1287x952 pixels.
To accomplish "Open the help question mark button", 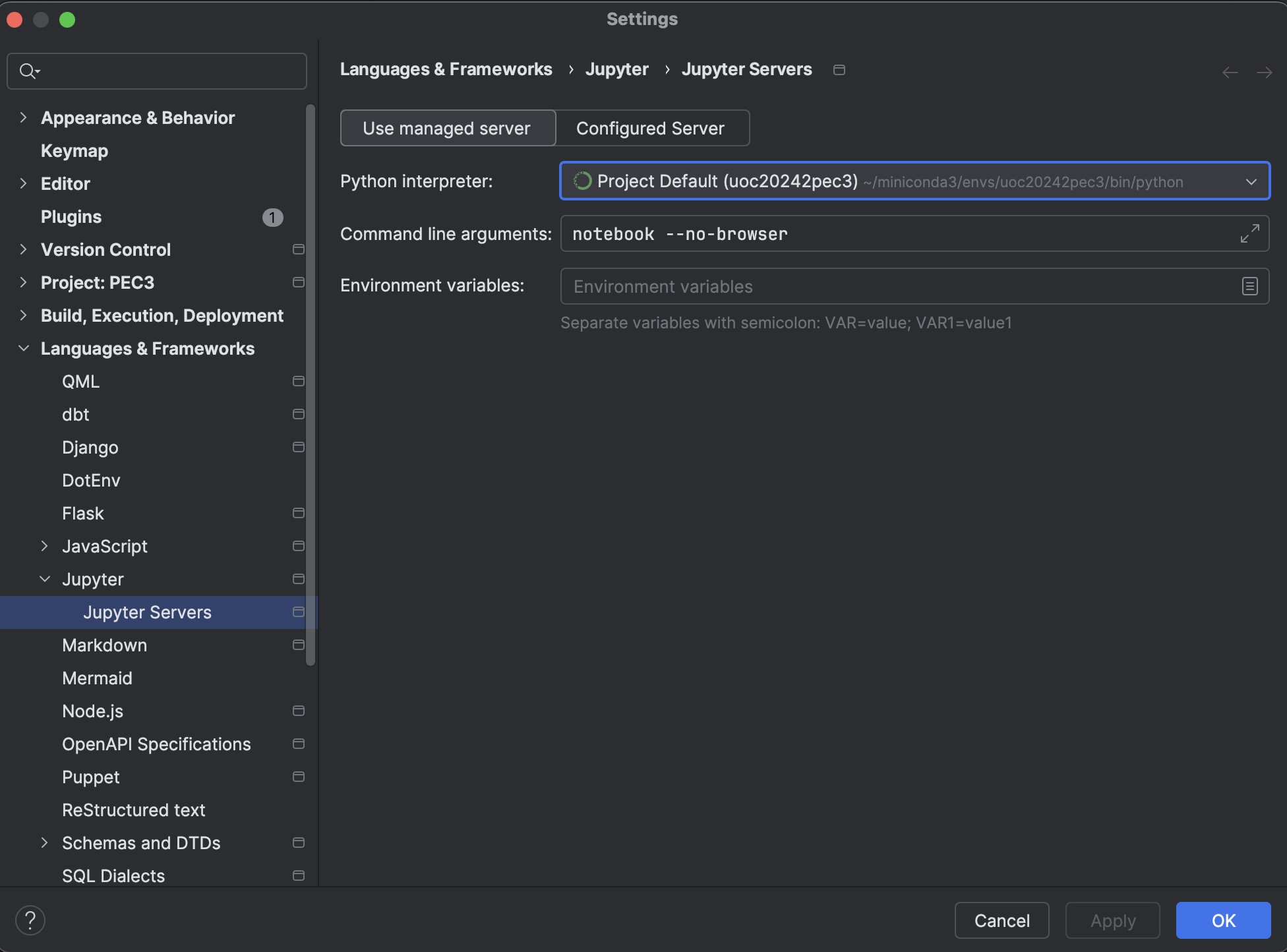I will pos(30,920).
